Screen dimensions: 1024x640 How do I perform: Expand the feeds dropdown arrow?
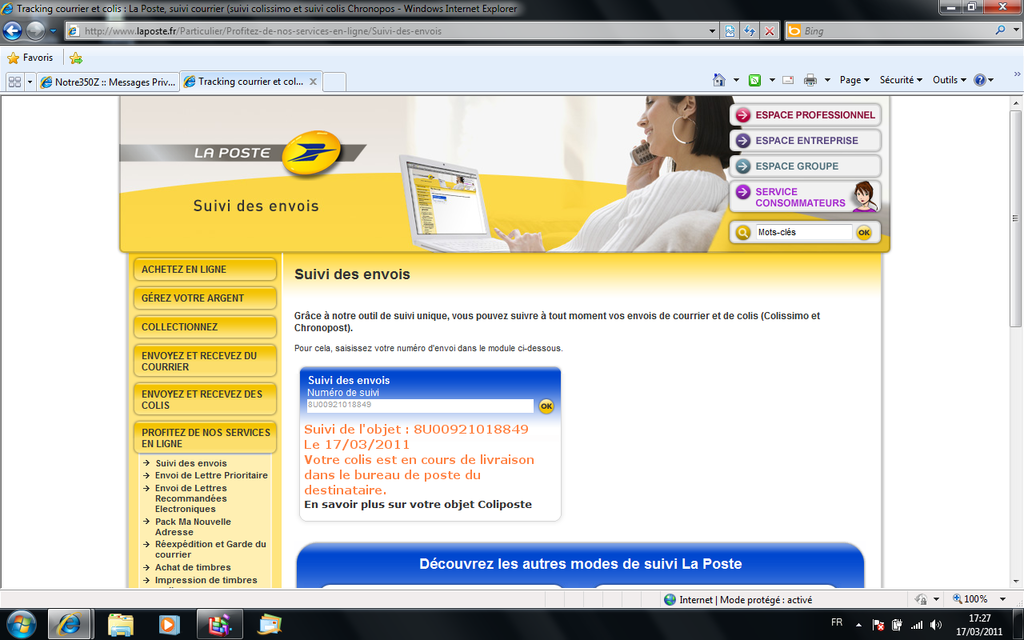pos(772,80)
